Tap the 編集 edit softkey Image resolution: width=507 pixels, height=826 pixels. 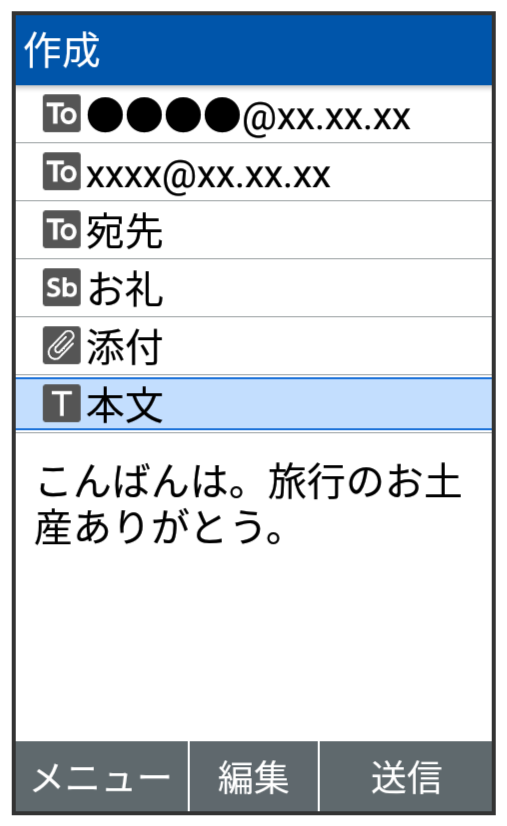click(254, 777)
